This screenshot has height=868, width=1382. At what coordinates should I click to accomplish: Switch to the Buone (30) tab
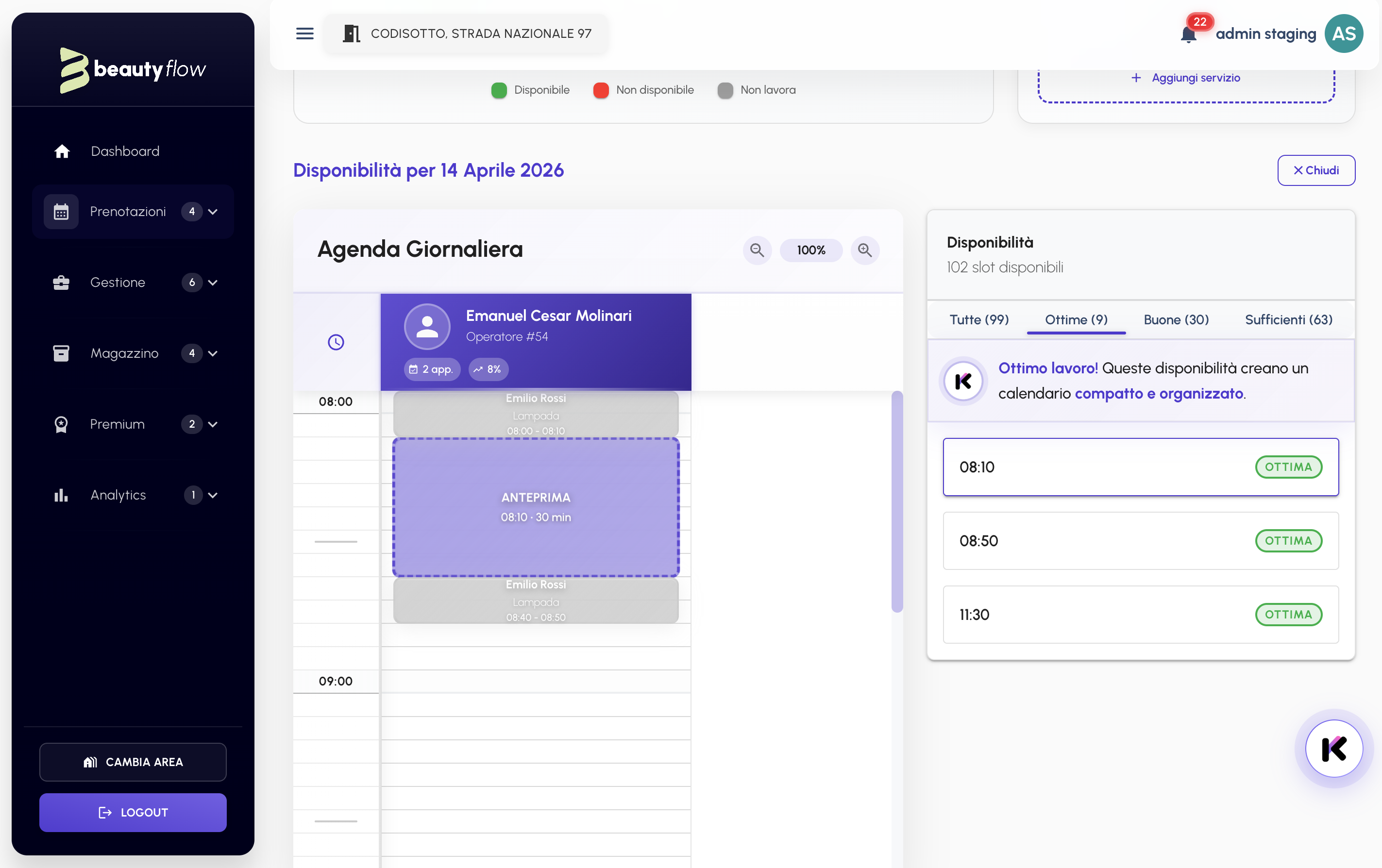[1176, 319]
